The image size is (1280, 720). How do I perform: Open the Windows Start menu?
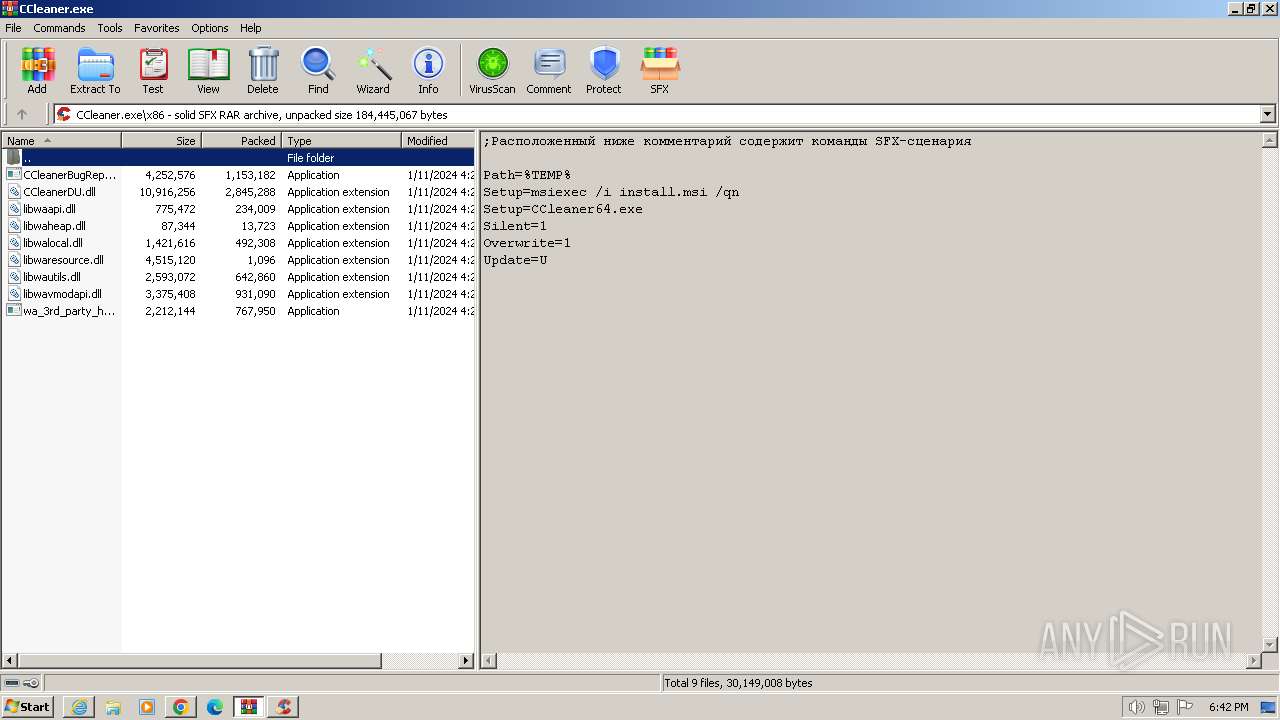pos(27,707)
